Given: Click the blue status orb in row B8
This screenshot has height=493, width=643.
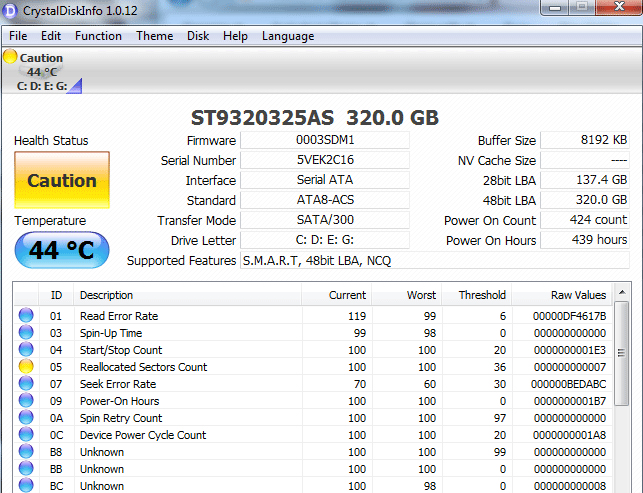Looking at the screenshot, I should pos(26,452).
